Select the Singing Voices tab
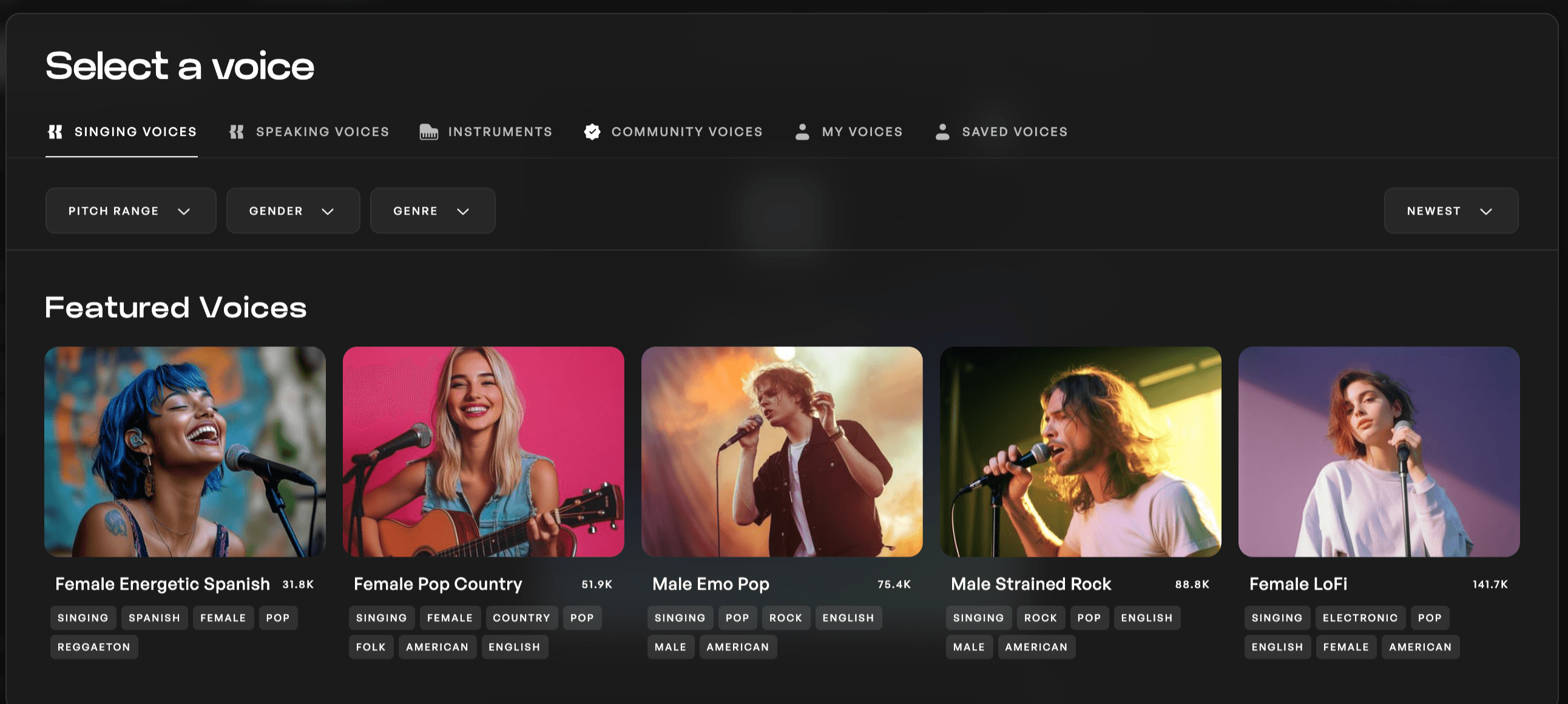 coord(122,132)
